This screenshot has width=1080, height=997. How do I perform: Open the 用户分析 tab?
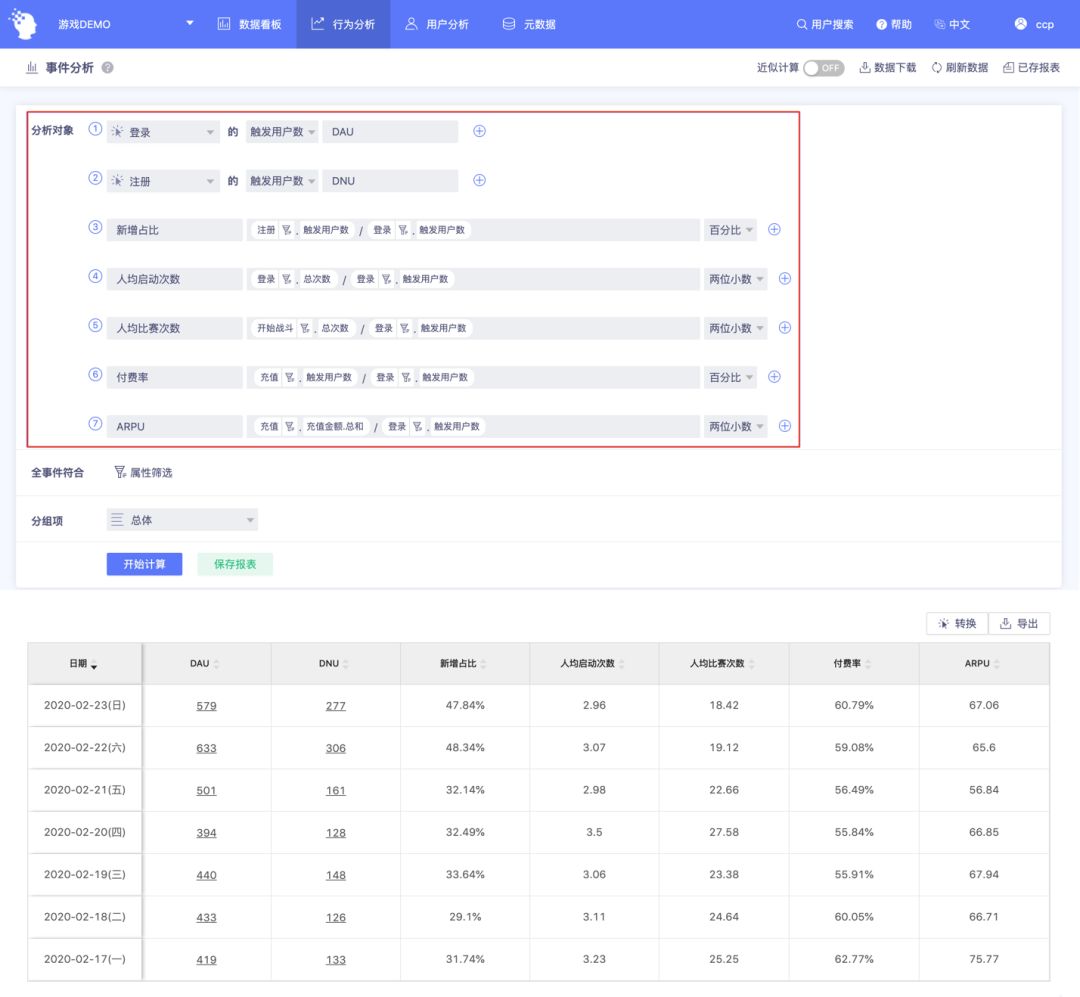point(437,24)
